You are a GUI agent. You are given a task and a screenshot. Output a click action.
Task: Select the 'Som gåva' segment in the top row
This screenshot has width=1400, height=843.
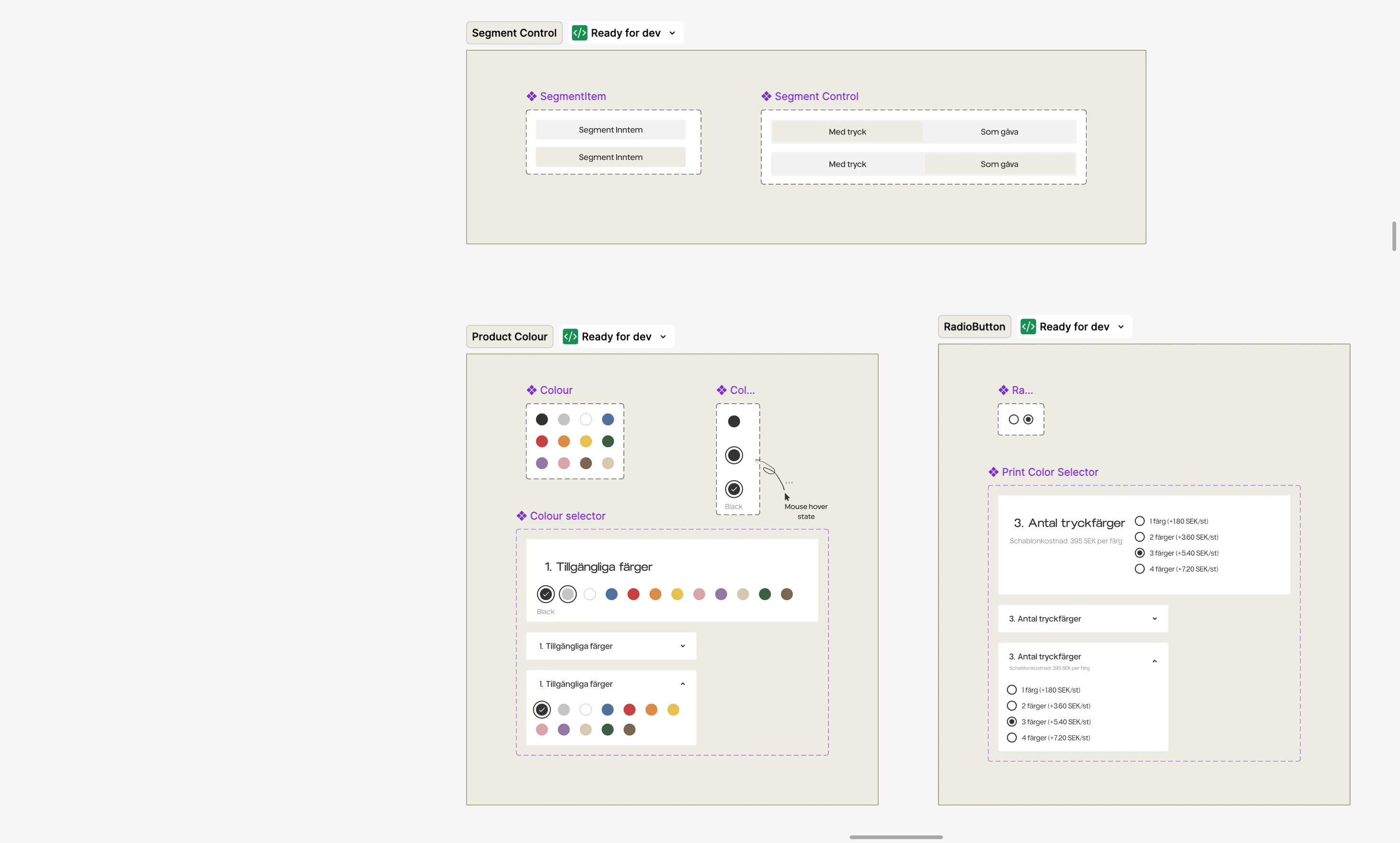[999, 132]
